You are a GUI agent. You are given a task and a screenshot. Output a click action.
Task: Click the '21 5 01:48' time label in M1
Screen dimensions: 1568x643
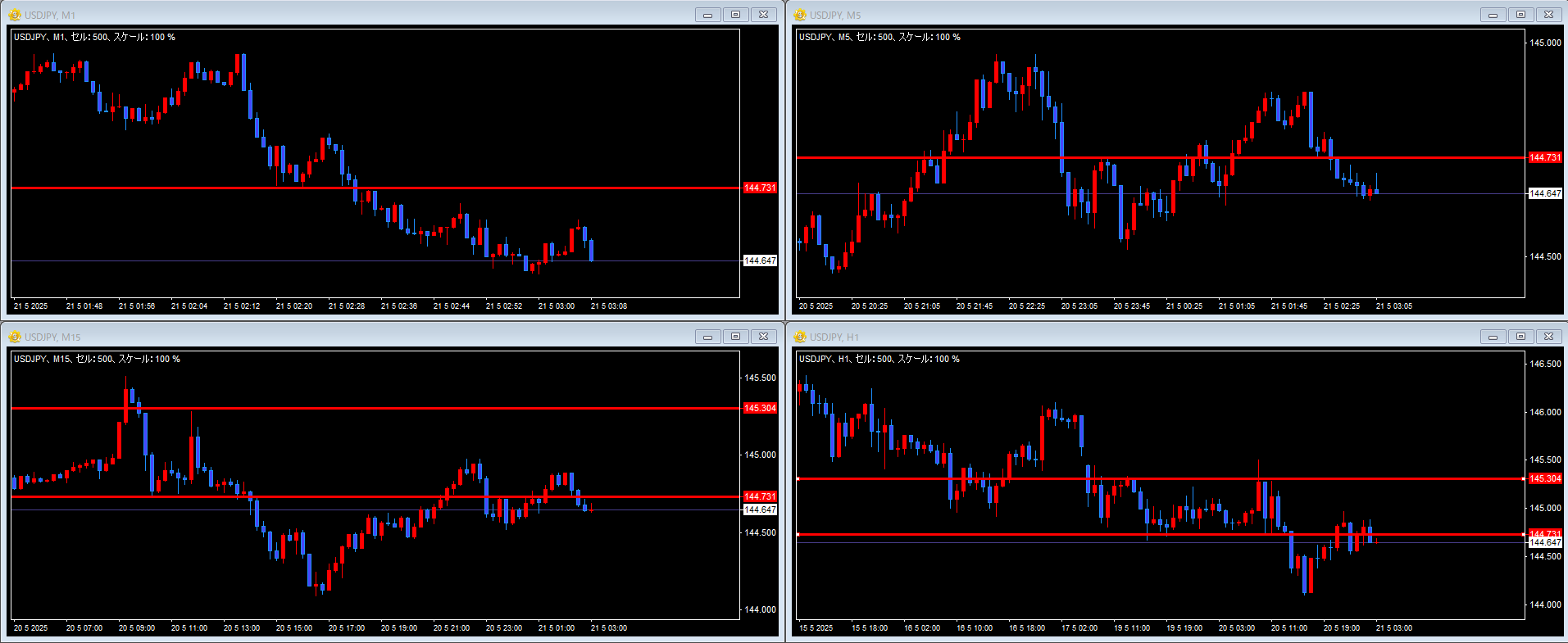(x=84, y=306)
